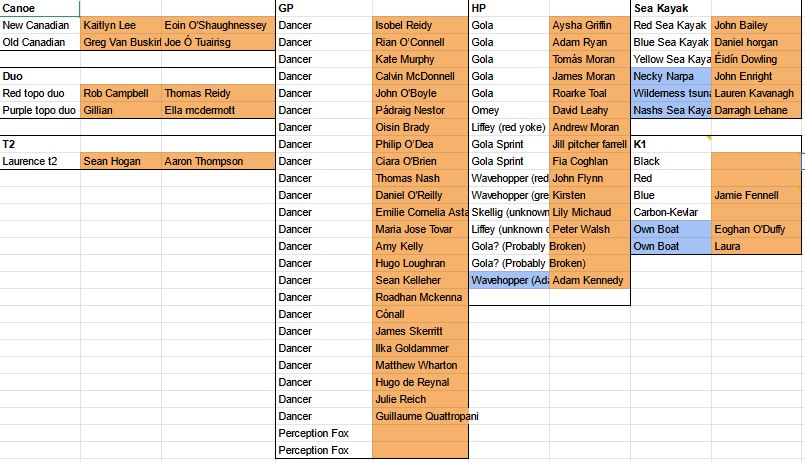This screenshot has height=462, width=805.
Task: Select the Adam Kennedy cell
Action: click(x=589, y=280)
